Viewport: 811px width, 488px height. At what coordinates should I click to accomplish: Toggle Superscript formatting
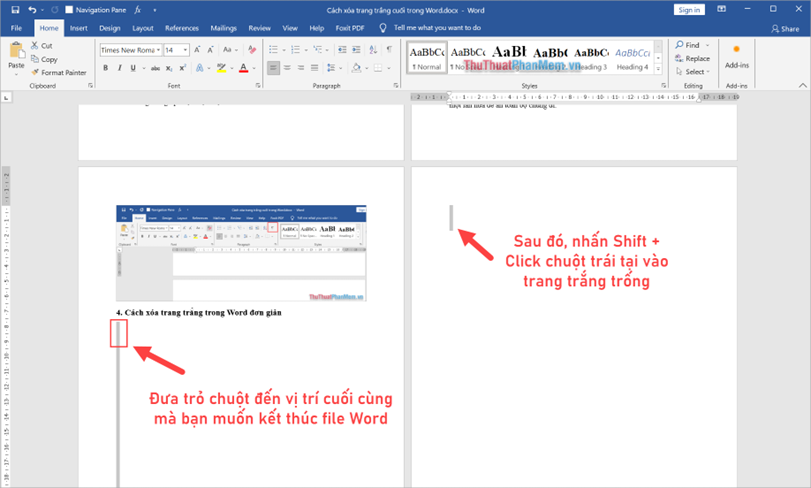pos(183,68)
